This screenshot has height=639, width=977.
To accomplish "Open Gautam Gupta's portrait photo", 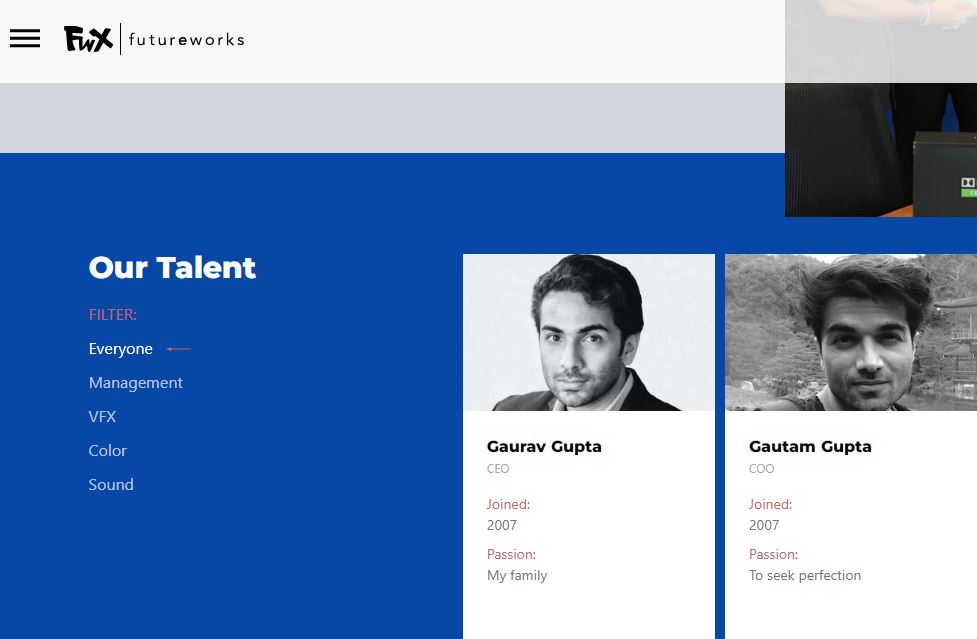I will click(851, 332).
